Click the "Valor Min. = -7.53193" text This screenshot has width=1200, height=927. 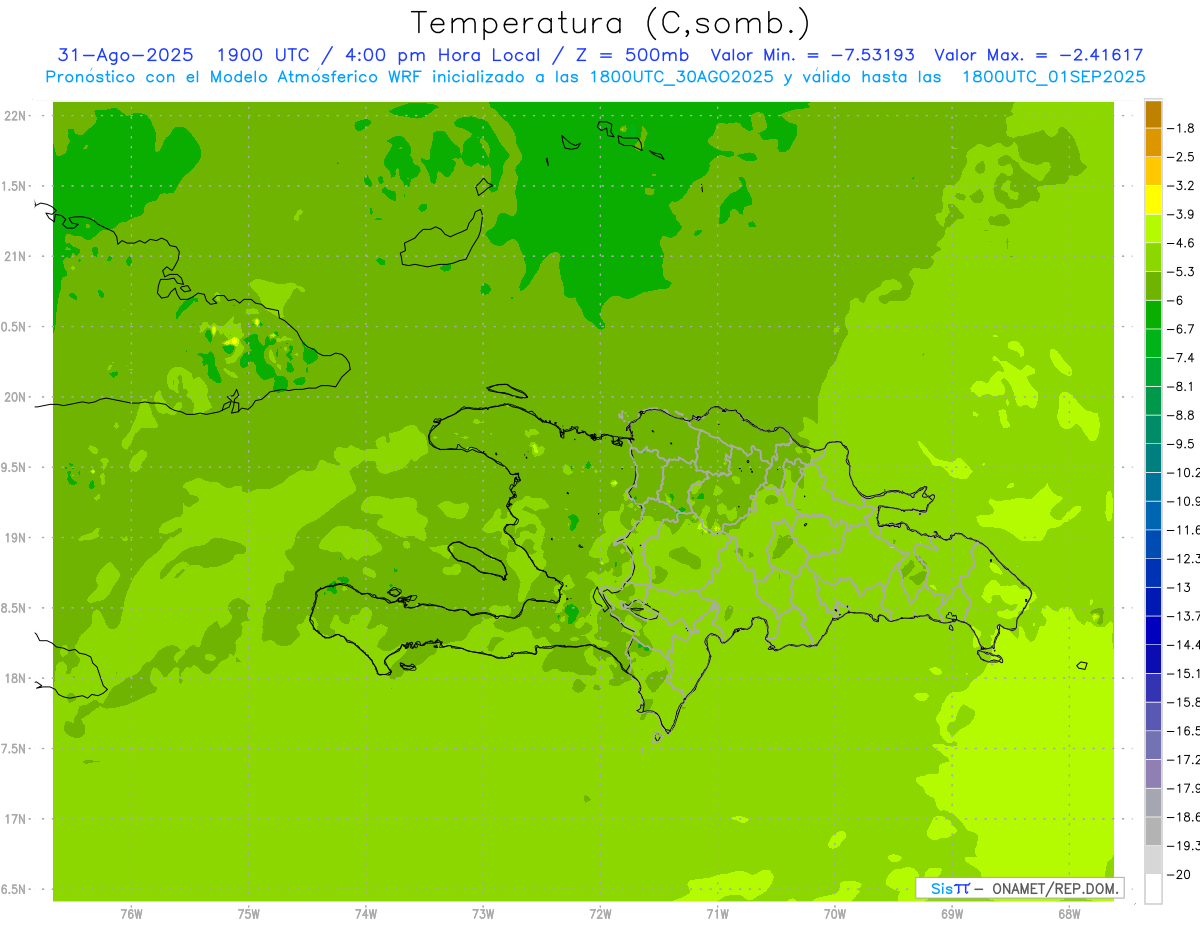point(812,56)
